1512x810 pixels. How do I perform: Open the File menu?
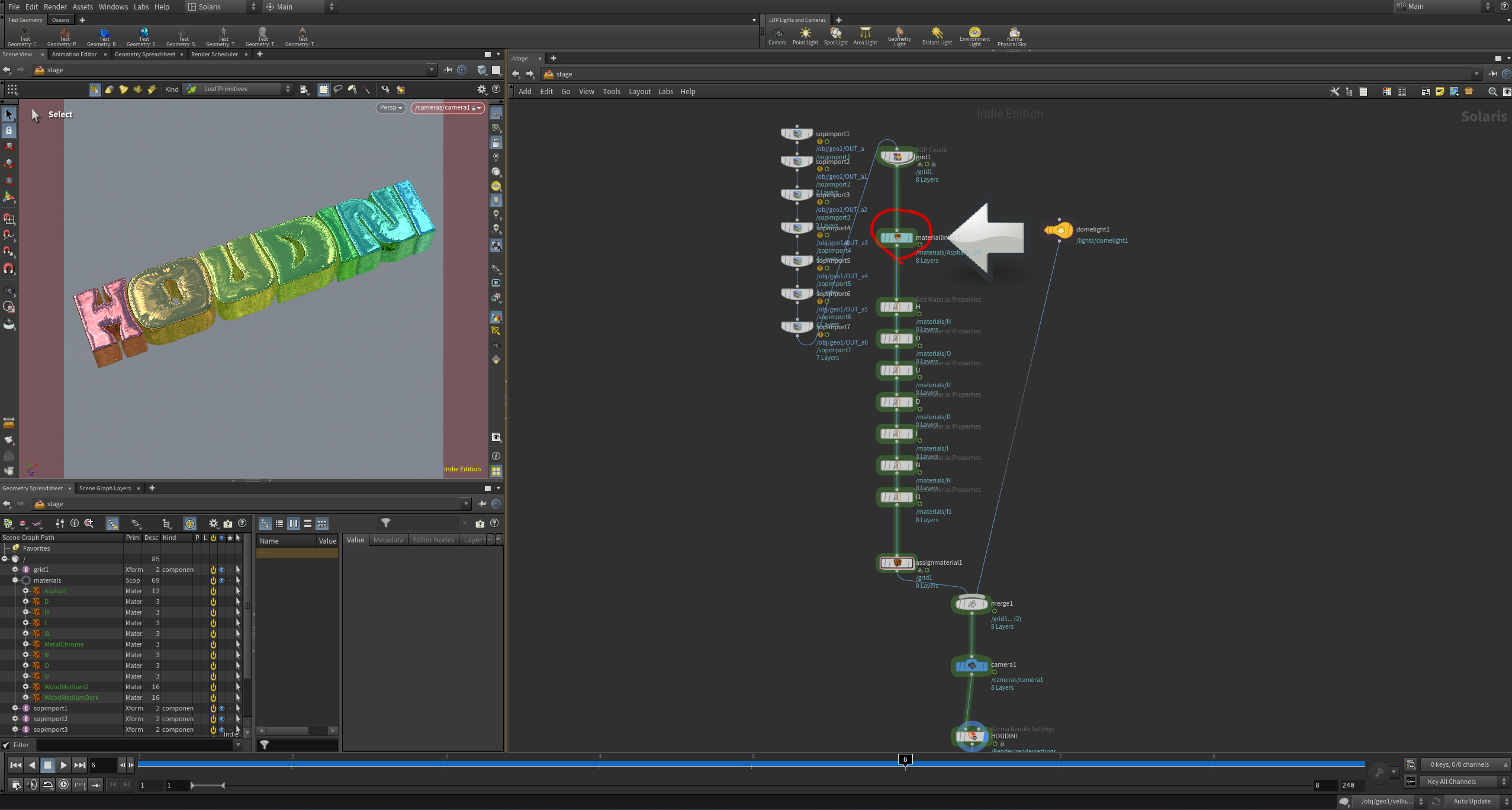[x=14, y=7]
